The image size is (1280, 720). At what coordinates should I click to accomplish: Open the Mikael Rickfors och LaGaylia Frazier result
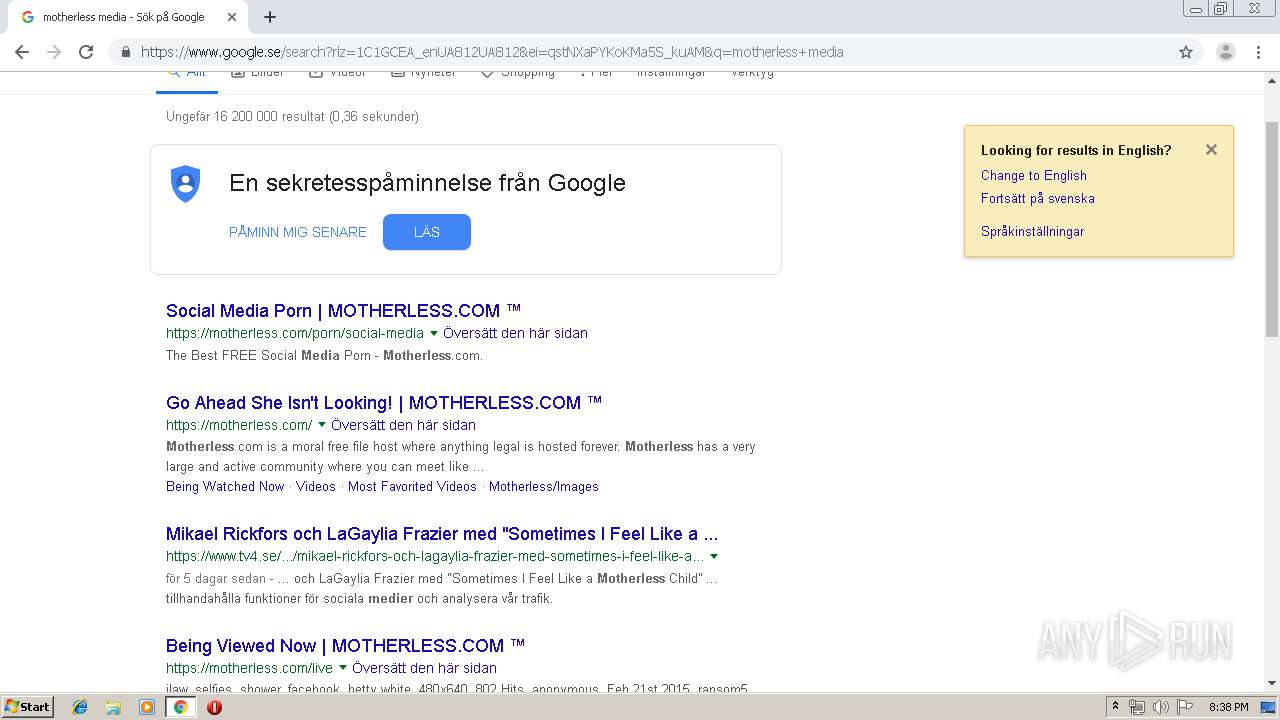442,534
